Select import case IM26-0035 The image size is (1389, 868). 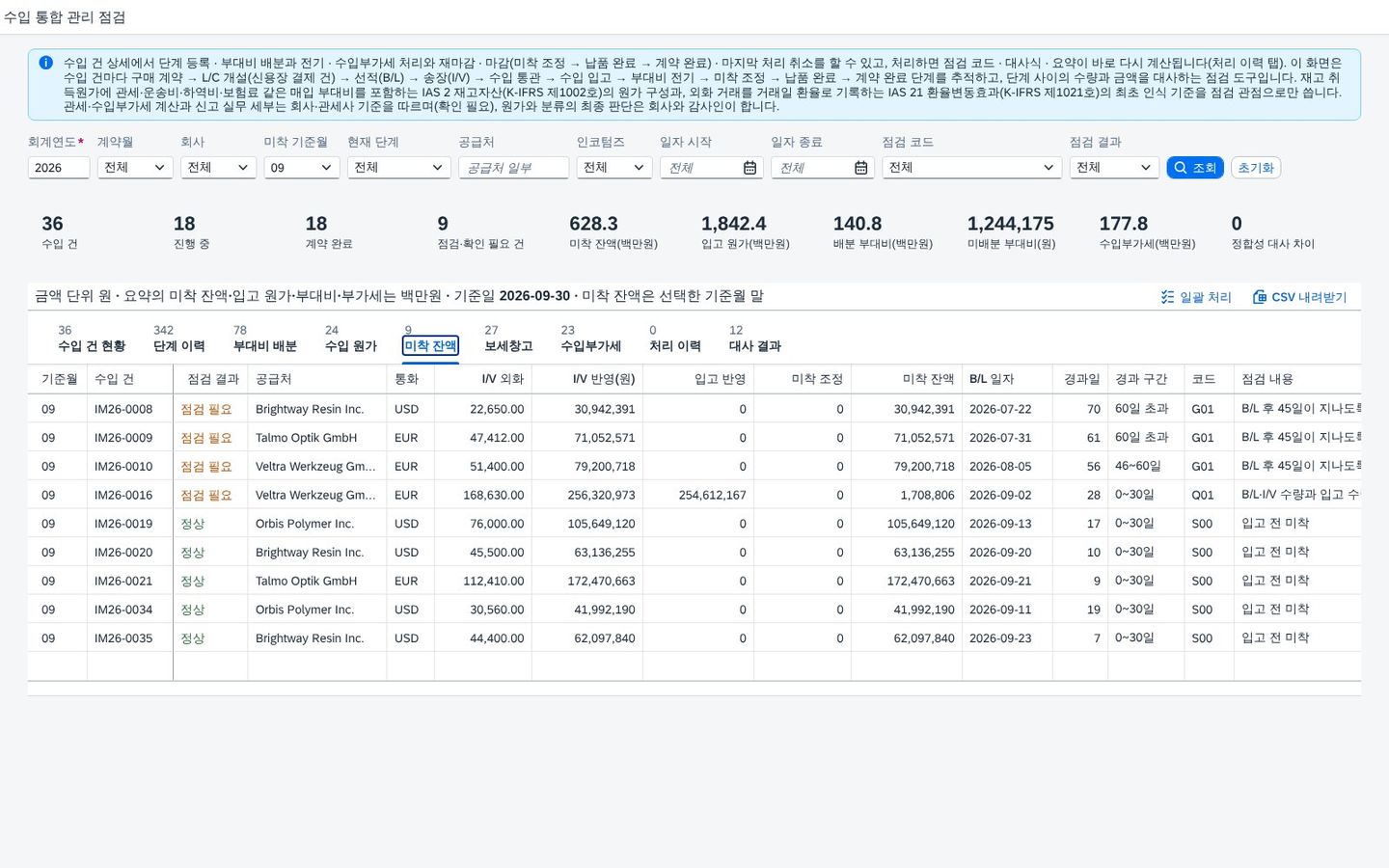[x=123, y=638]
